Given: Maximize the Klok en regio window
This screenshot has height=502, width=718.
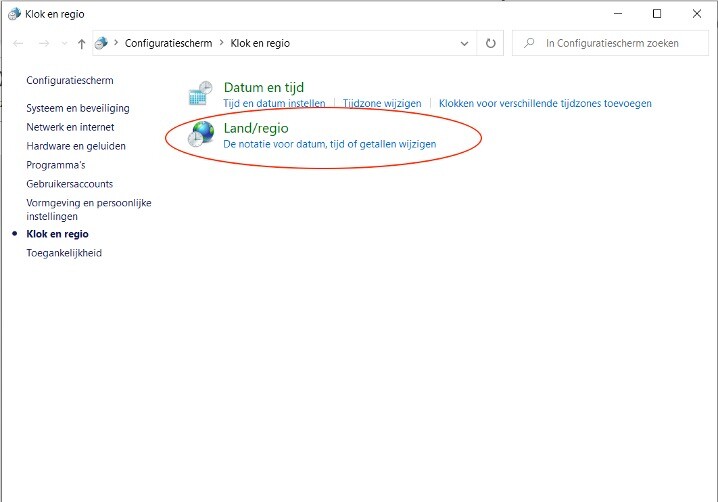Looking at the screenshot, I should [657, 14].
